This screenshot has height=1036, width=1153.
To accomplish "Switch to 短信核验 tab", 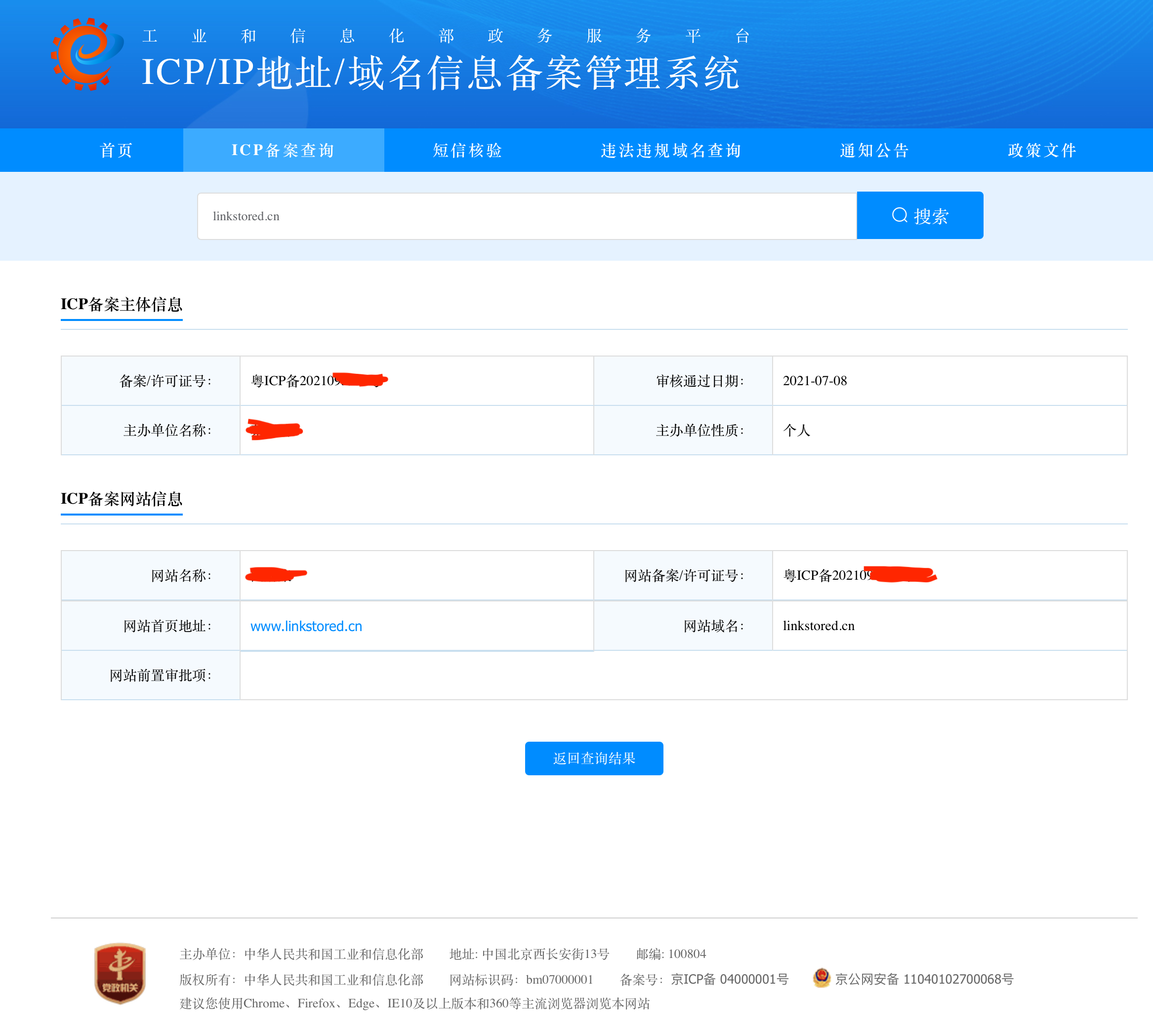I will tap(467, 150).
